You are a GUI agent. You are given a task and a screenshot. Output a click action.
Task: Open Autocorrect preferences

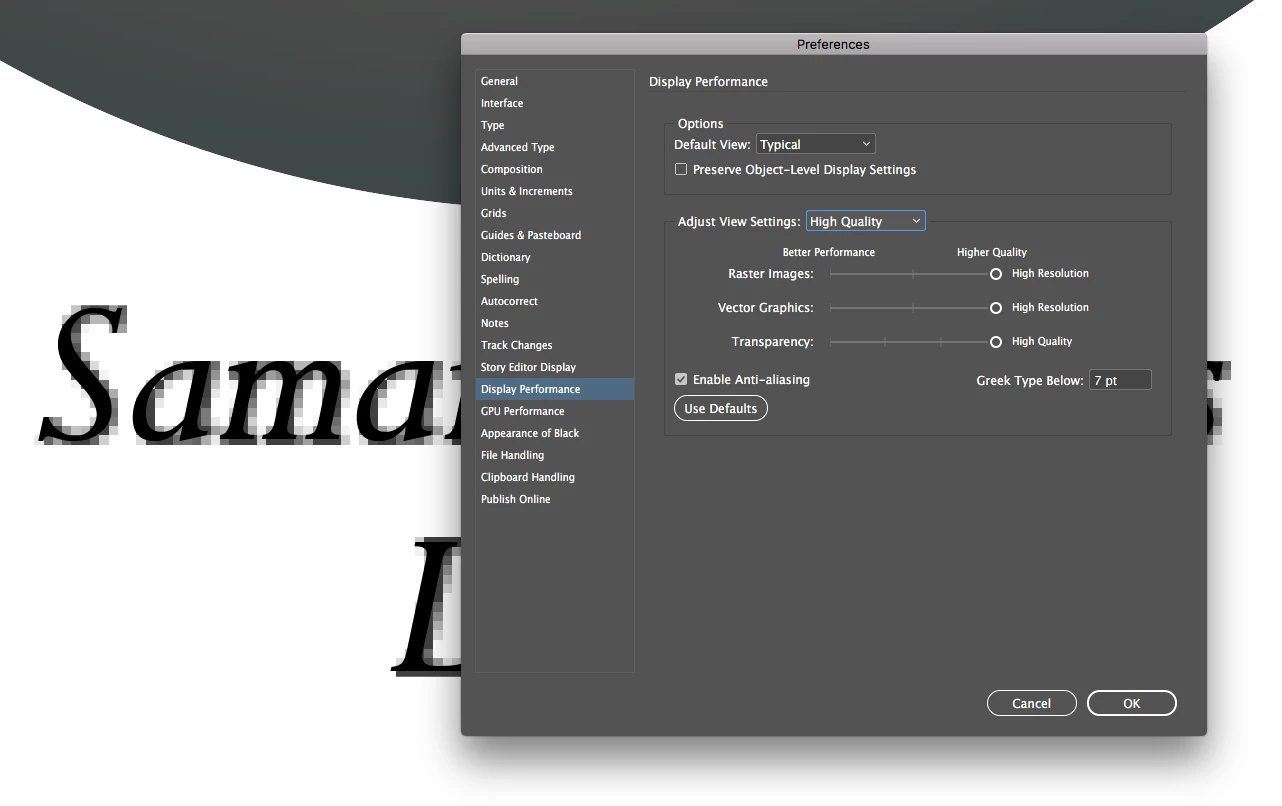tap(555, 301)
